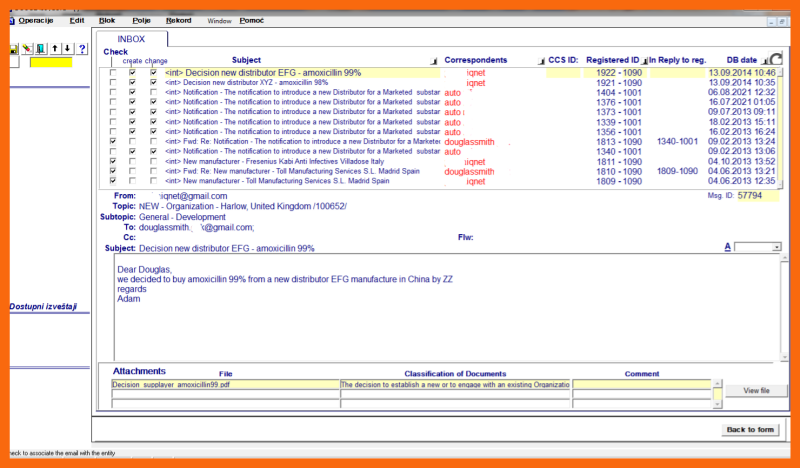The width and height of the screenshot is (800, 468).
Task: Untick the create checkbox for row 1921 - 1090
Action: [133, 83]
